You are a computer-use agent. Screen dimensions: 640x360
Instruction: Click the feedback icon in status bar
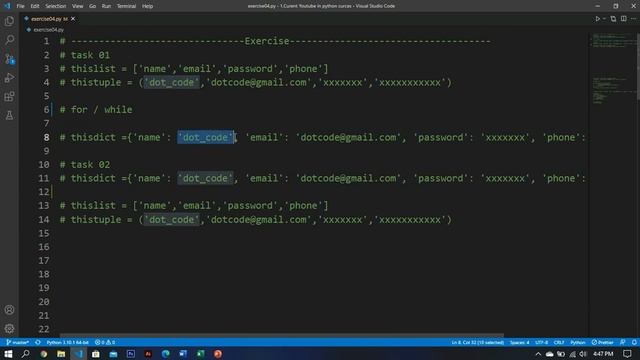[622, 342]
